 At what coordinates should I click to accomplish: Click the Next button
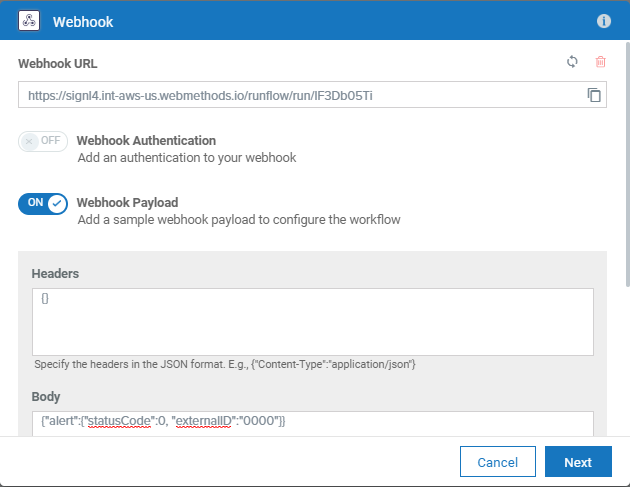[578, 462]
